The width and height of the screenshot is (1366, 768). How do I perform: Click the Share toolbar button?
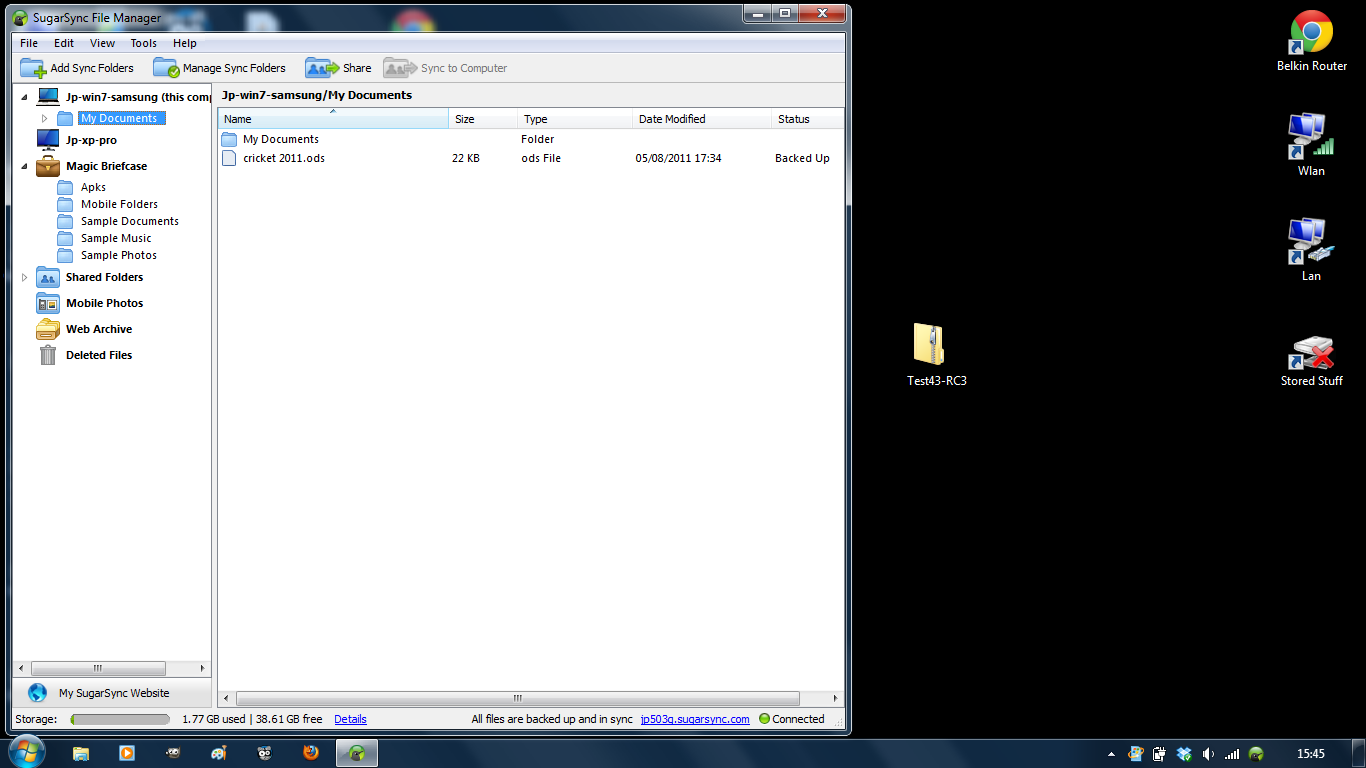(338, 68)
